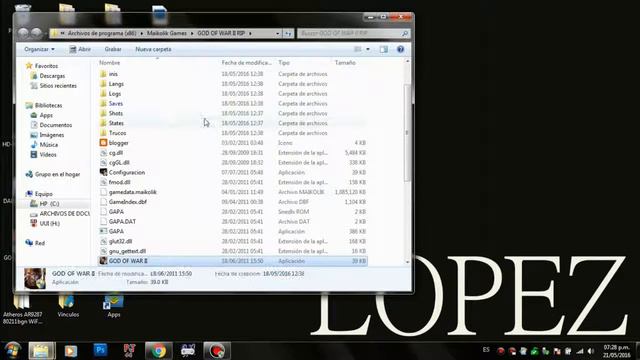This screenshot has width=640, height=360.
Task: Click the back navigation arrow
Action: (x=24, y=33)
